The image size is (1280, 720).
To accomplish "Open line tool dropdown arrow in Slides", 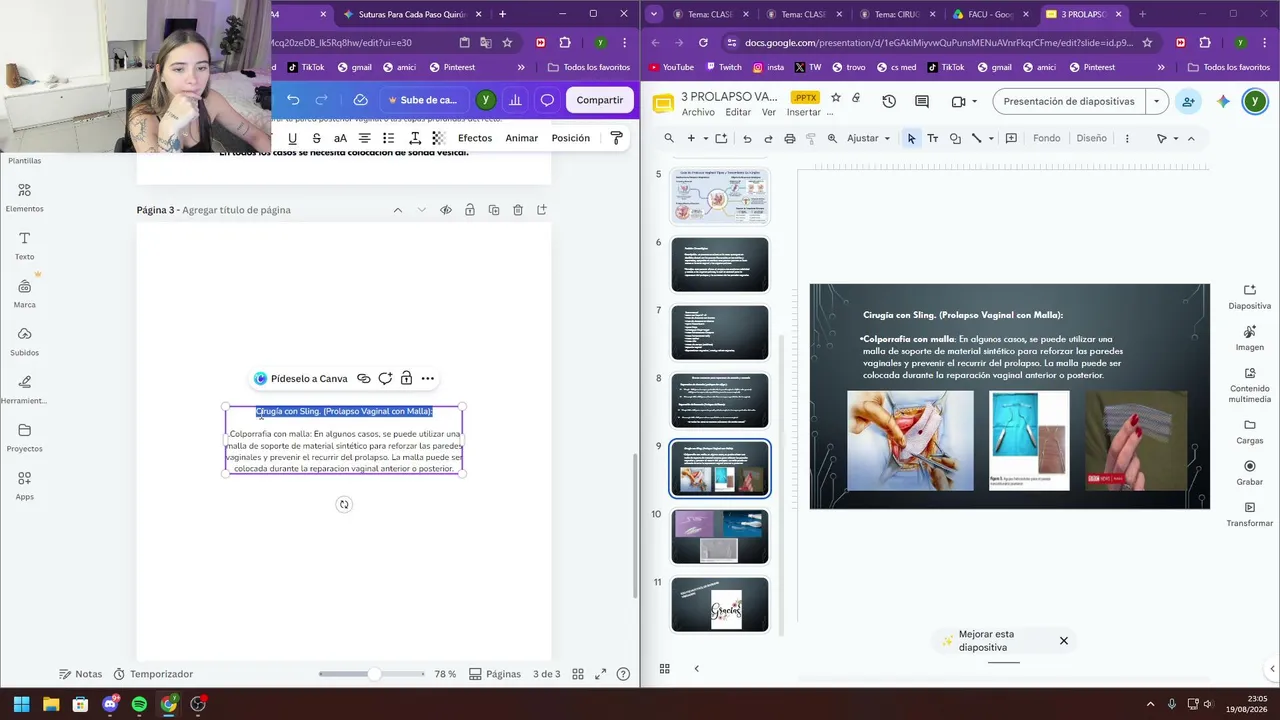I will [x=992, y=138].
